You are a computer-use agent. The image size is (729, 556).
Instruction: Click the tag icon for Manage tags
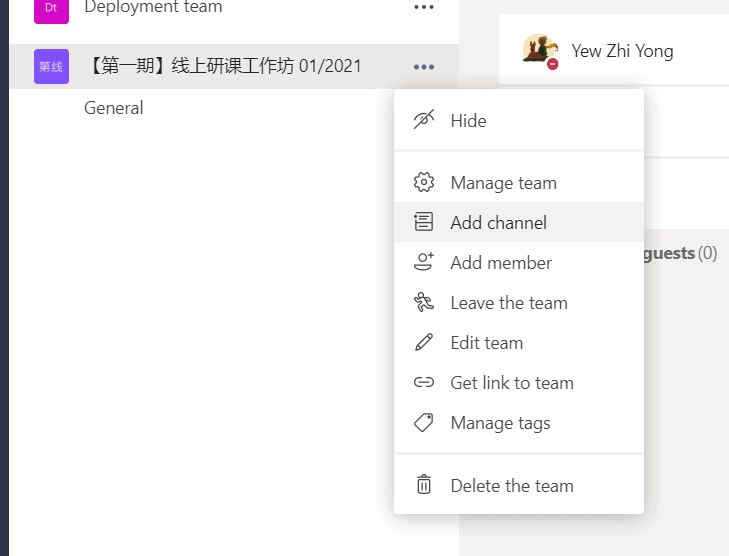pyautogui.click(x=424, y=423)
